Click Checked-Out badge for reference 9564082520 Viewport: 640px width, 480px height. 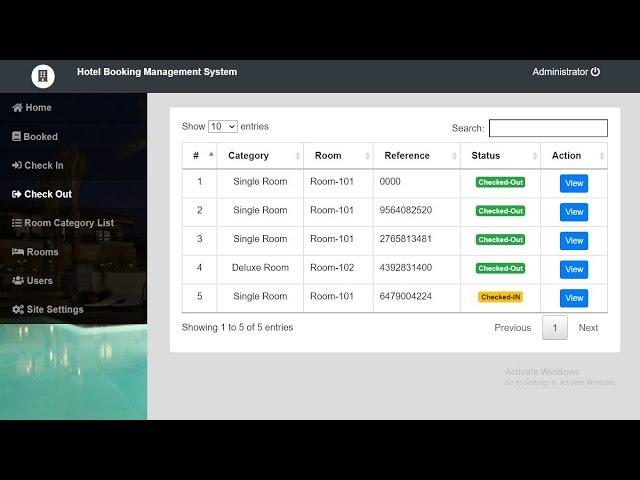point(500,211)
